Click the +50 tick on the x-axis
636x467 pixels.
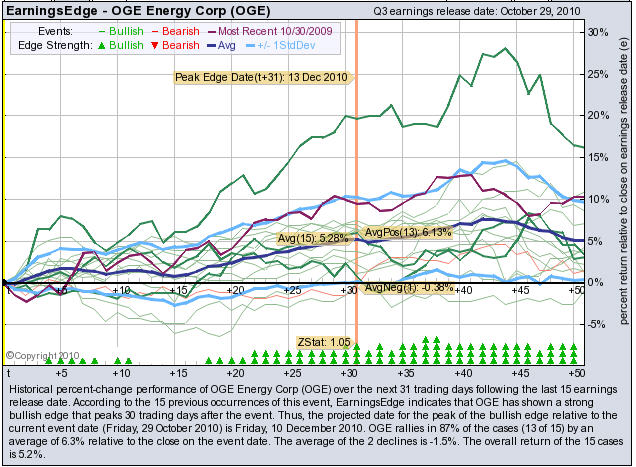click(x=576, y=290)
